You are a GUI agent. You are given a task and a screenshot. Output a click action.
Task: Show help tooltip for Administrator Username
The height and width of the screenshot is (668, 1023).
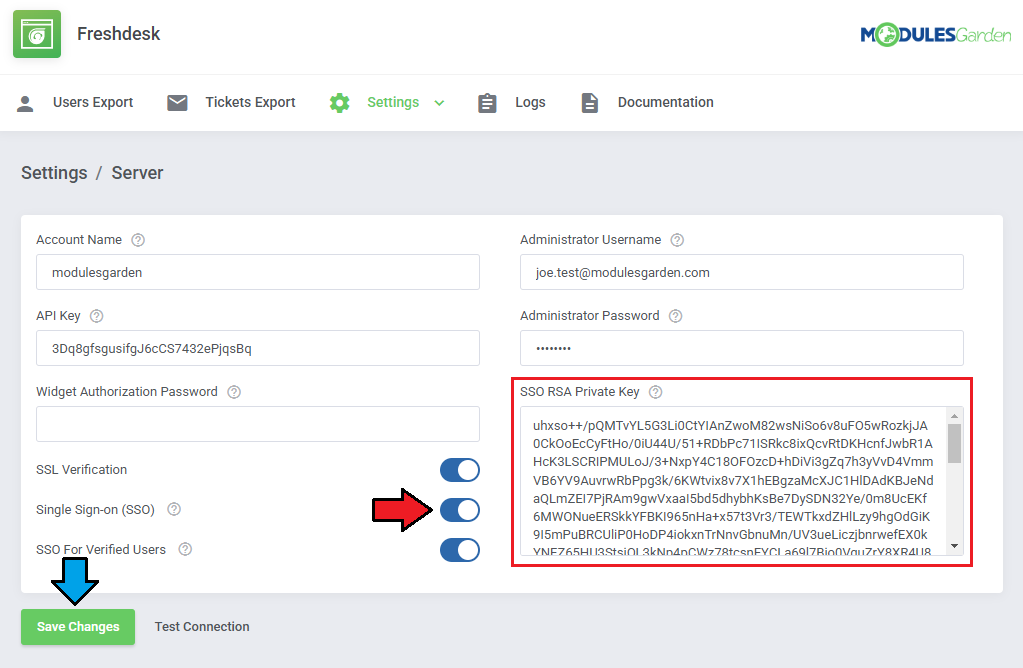pos(677,240)
